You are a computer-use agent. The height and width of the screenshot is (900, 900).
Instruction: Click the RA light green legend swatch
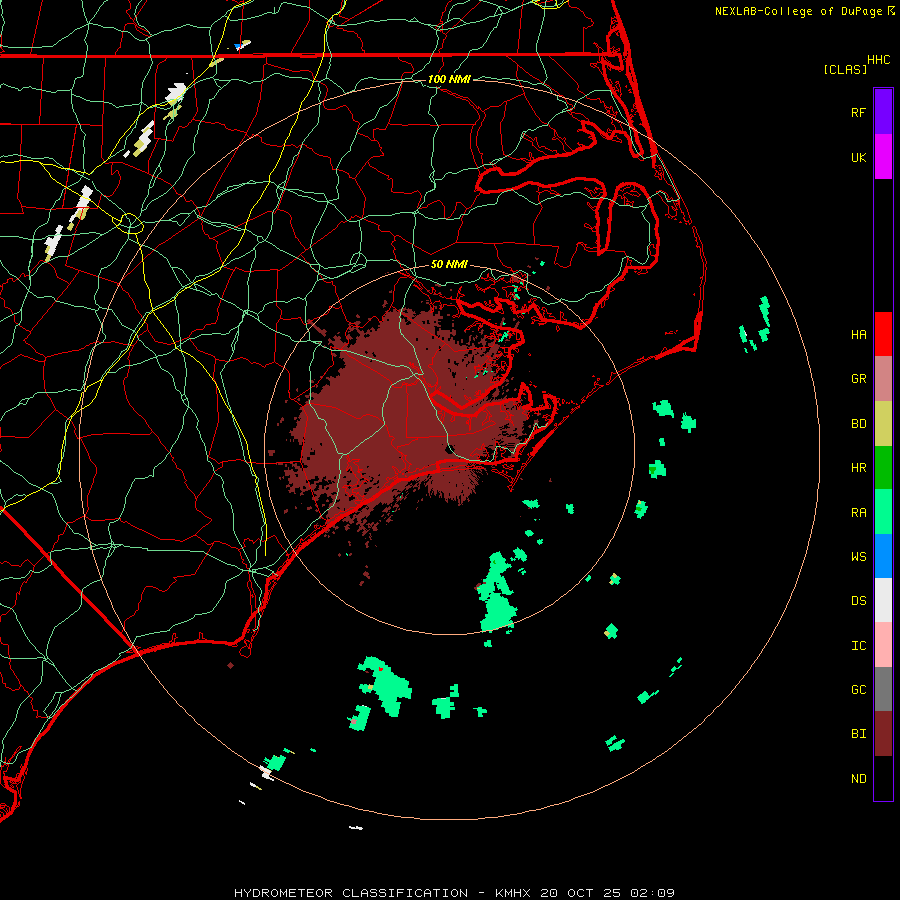point(883,512)
